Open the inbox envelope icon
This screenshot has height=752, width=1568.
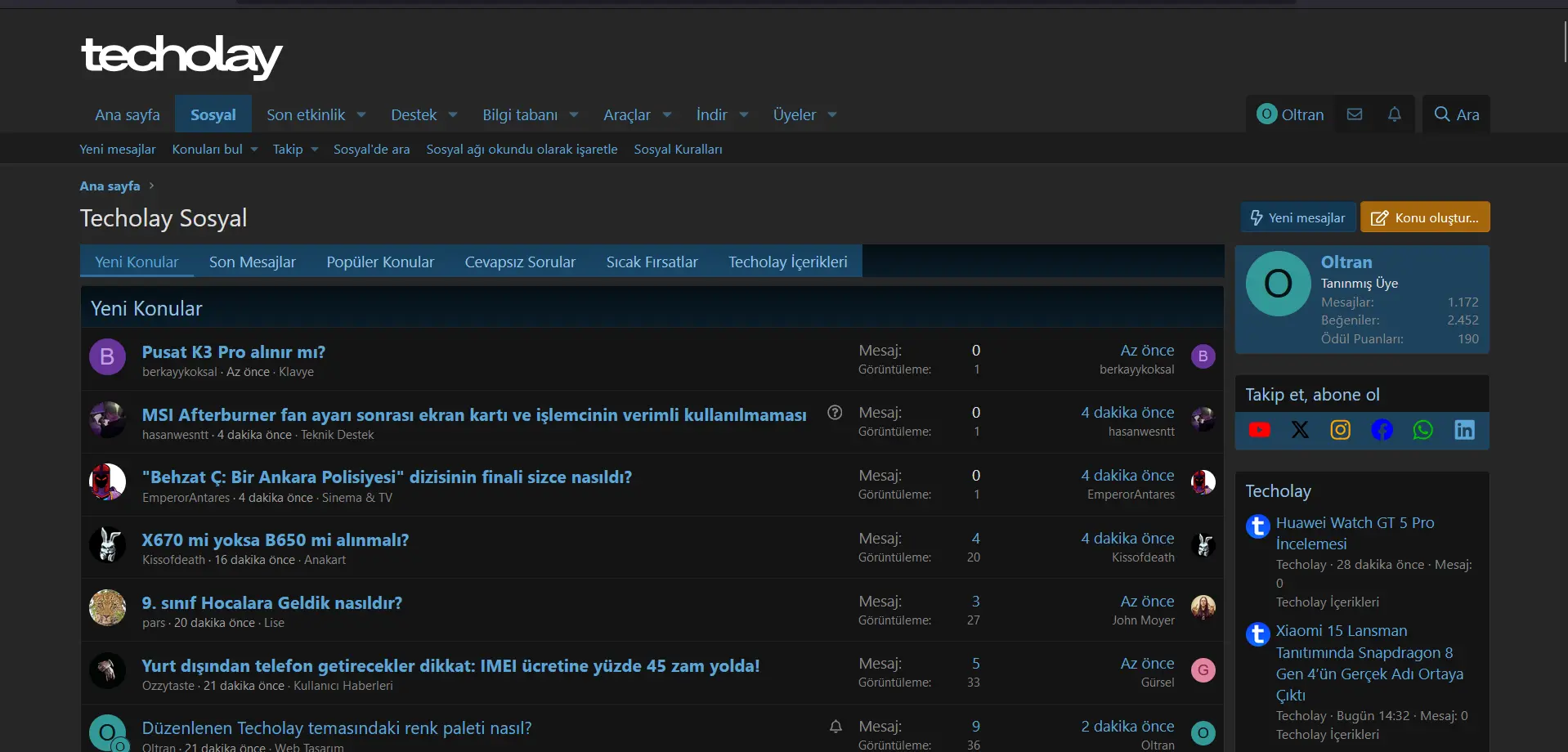(x=1355, y=114)
